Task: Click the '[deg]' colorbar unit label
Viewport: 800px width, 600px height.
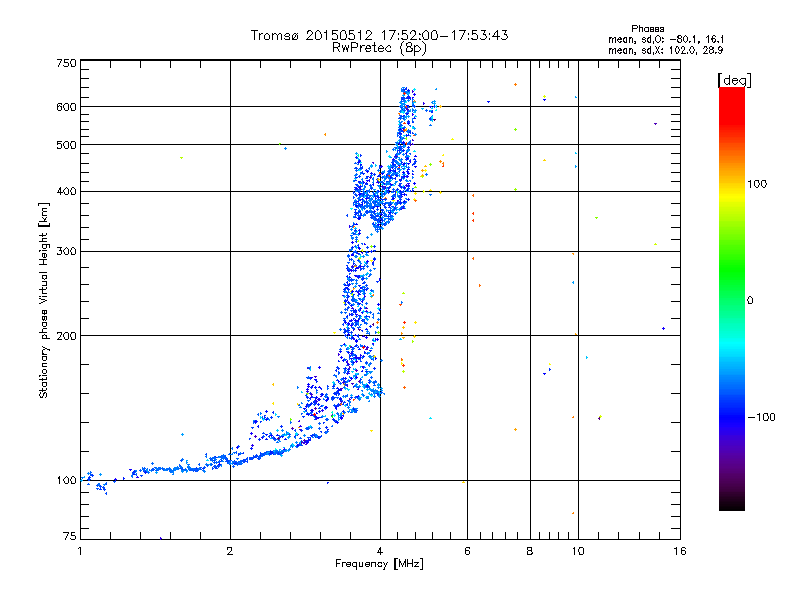Action: click(x=734, y=80)
